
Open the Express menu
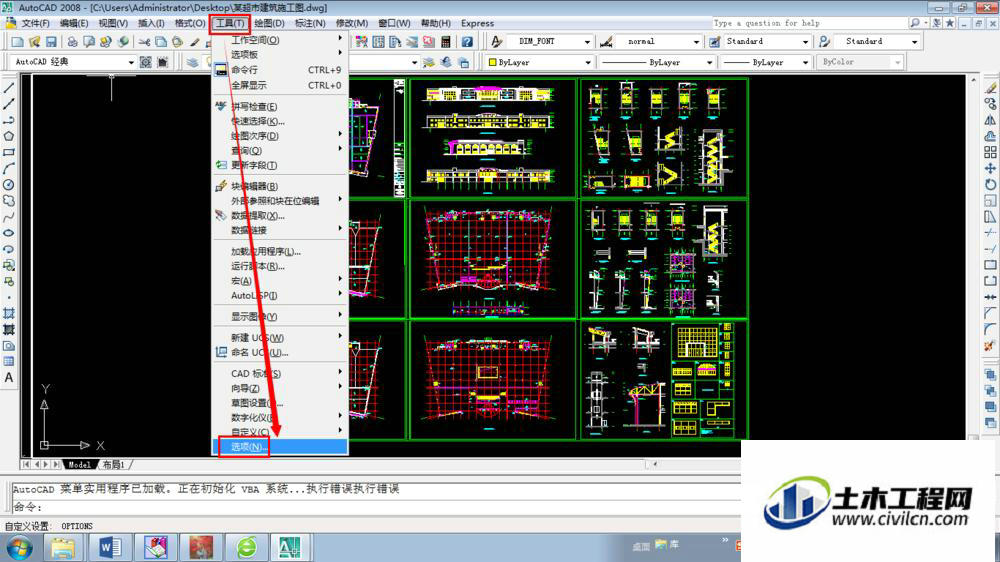pos(477,23)
